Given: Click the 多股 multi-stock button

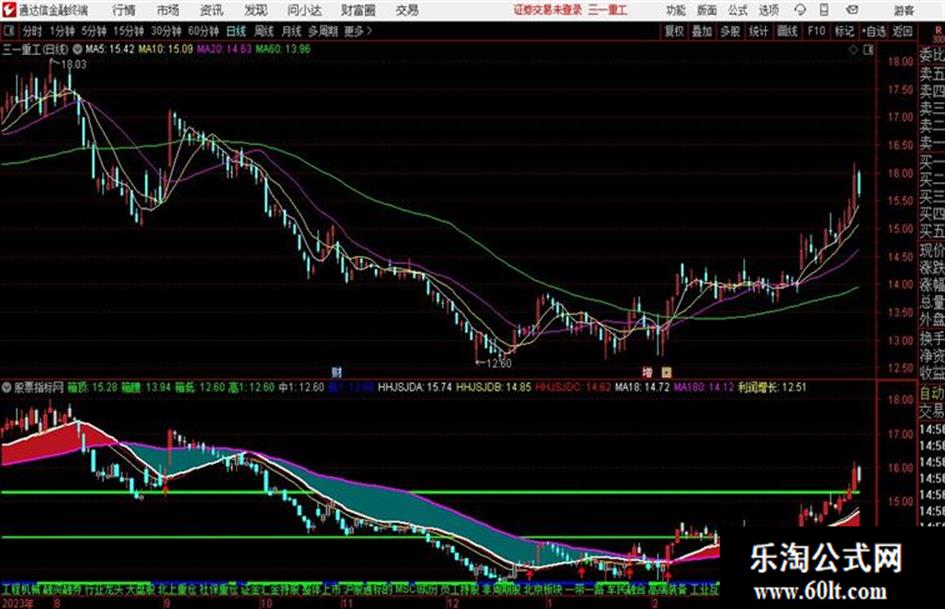Looking at the screenshot, I should pyautogui.click(x=730, y=31).
